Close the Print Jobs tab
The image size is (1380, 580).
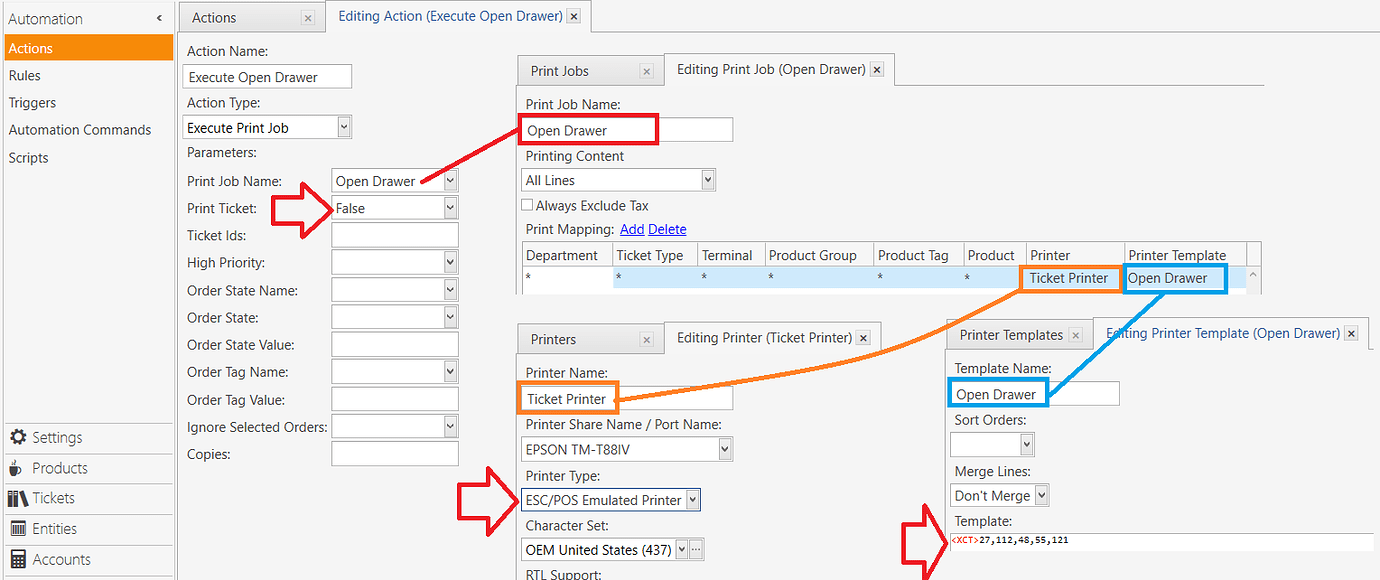coord(646,71)
